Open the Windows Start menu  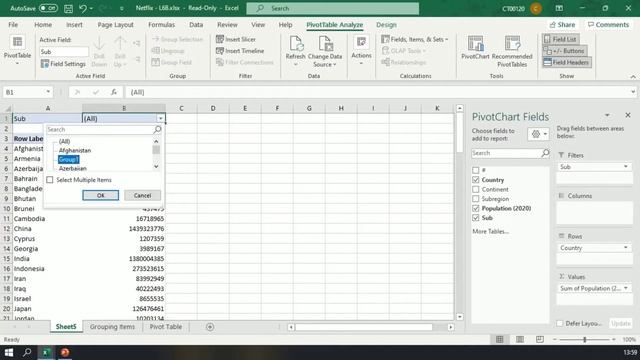[x=9, y=352]
